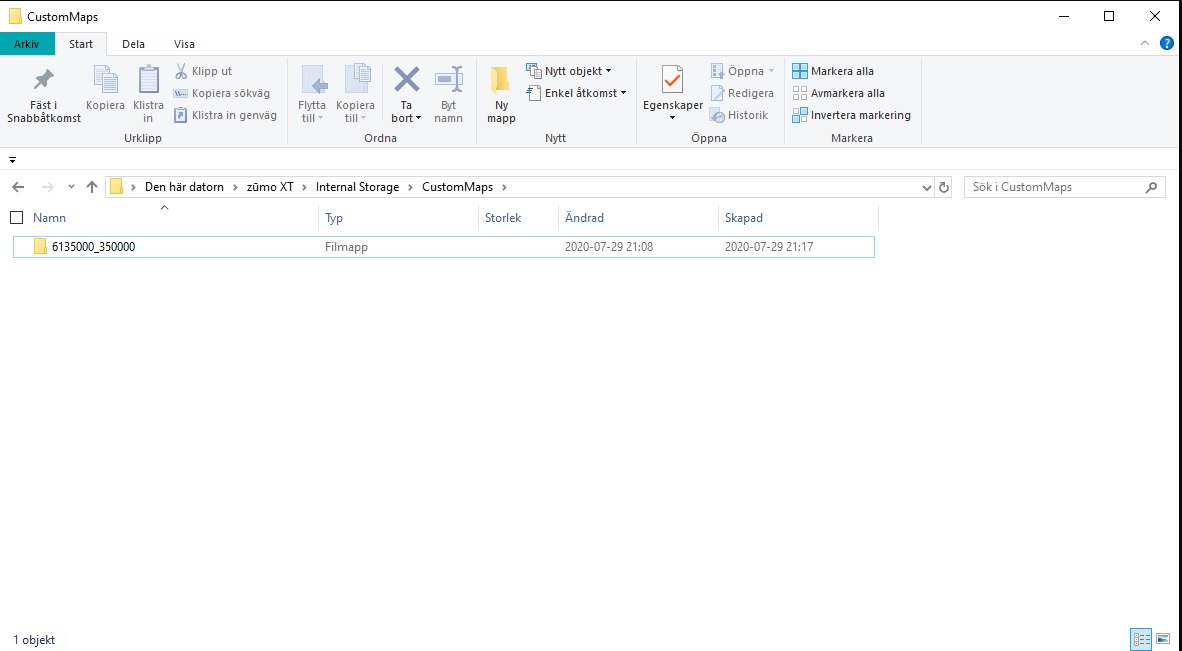Image resolution: width=1182 pixels, height=651 pixels.
Task: Open Egenskaper properties icon
Action: pyautogui.click(x=672, y=80)
